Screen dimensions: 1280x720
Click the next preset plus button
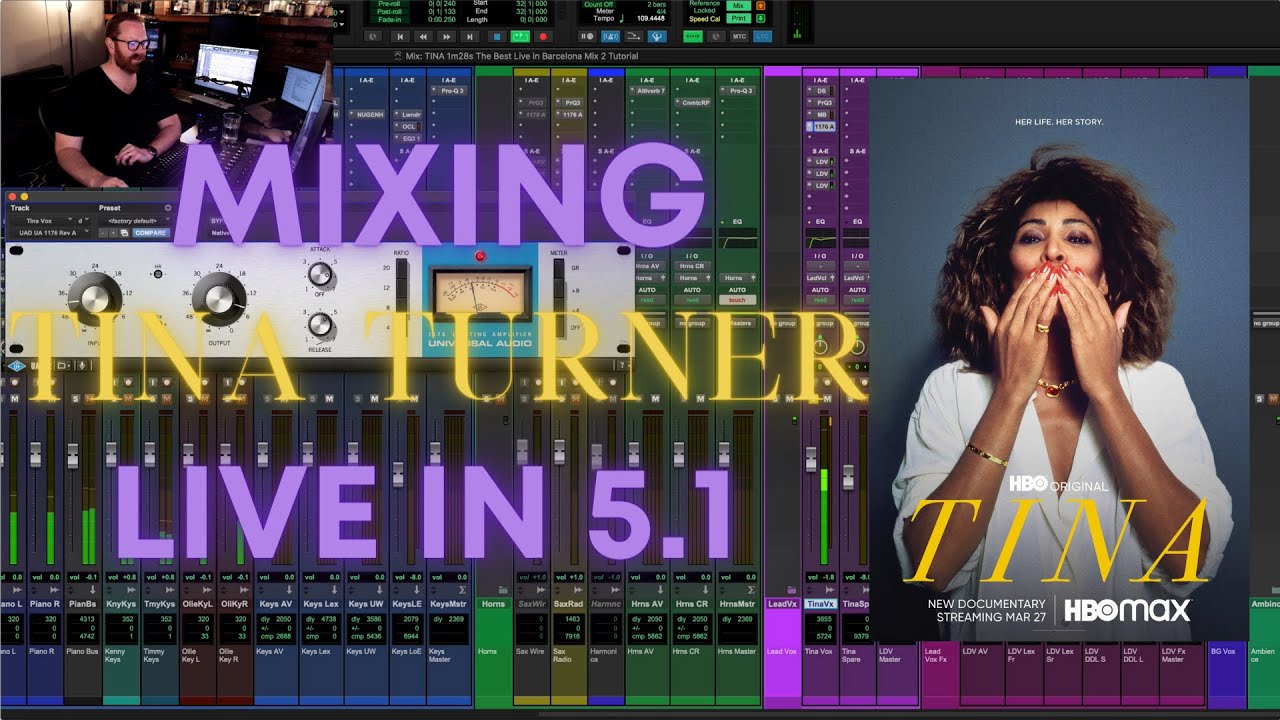point(113,233)
